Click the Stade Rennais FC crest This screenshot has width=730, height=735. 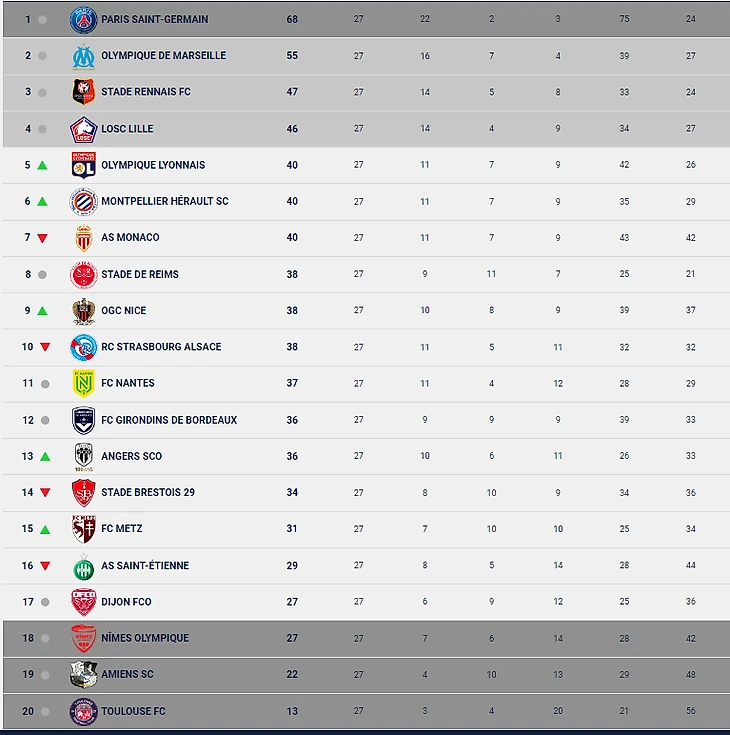click(x=84, y=92)
